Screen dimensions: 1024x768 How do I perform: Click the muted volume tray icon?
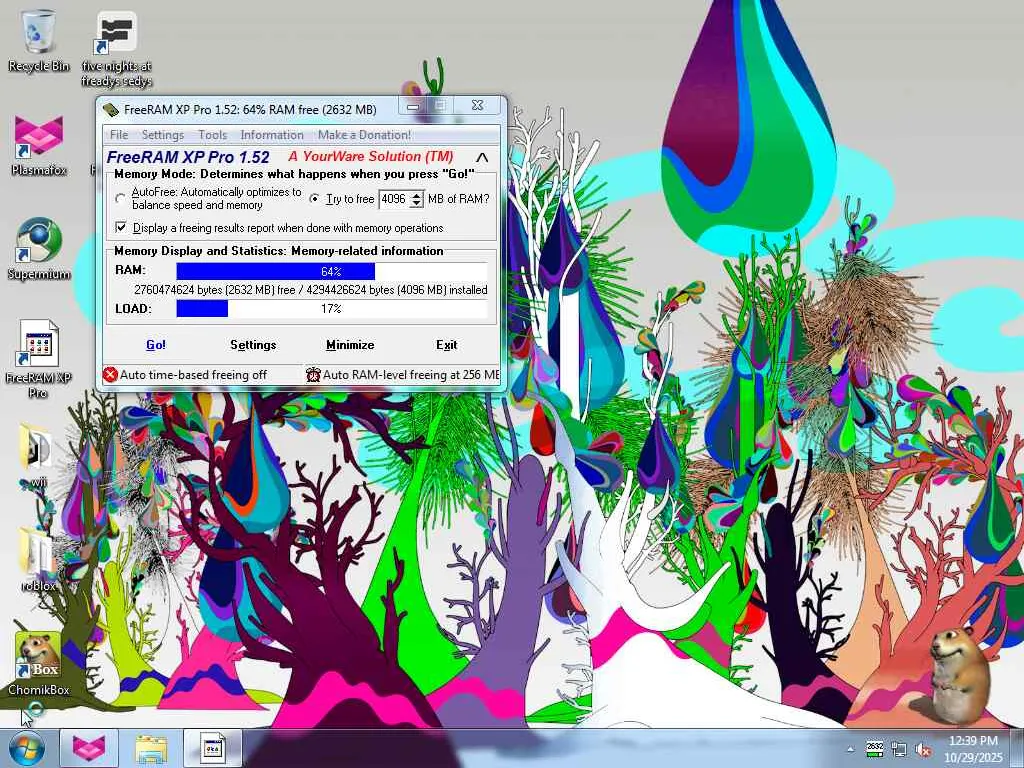pos(923,750)
